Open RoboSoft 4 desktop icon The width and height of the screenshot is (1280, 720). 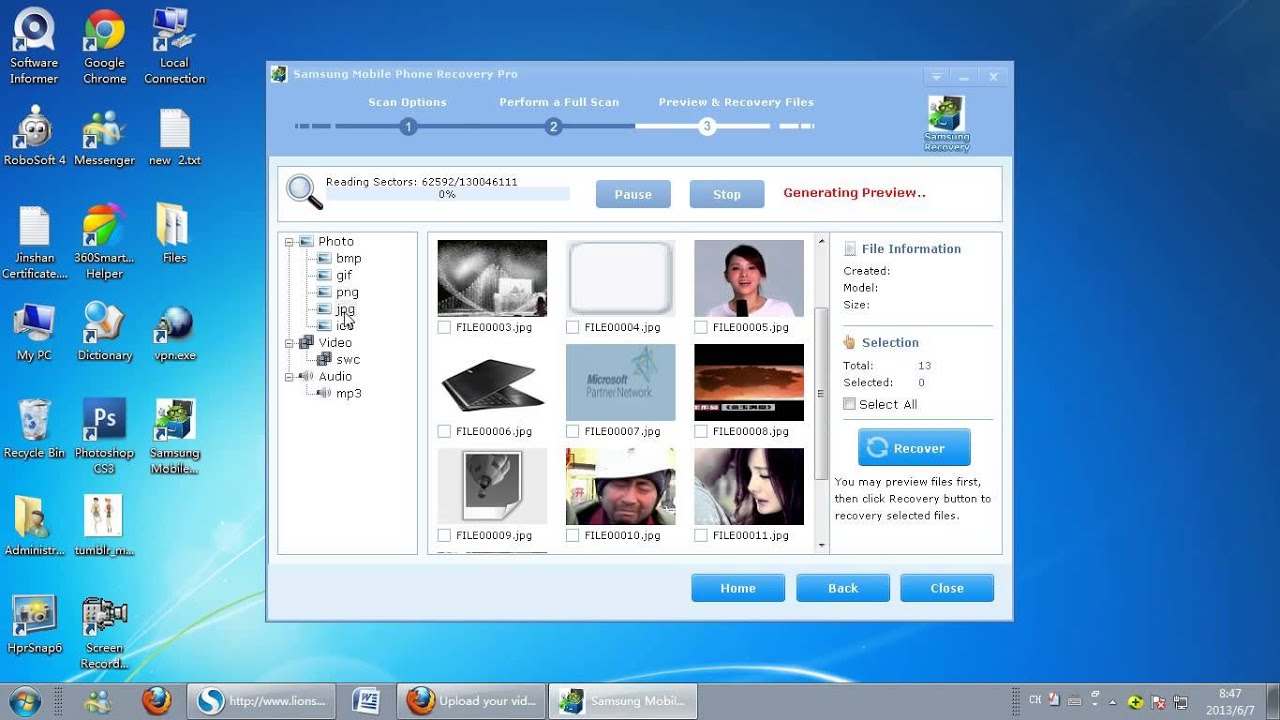(x=34, y=138)
